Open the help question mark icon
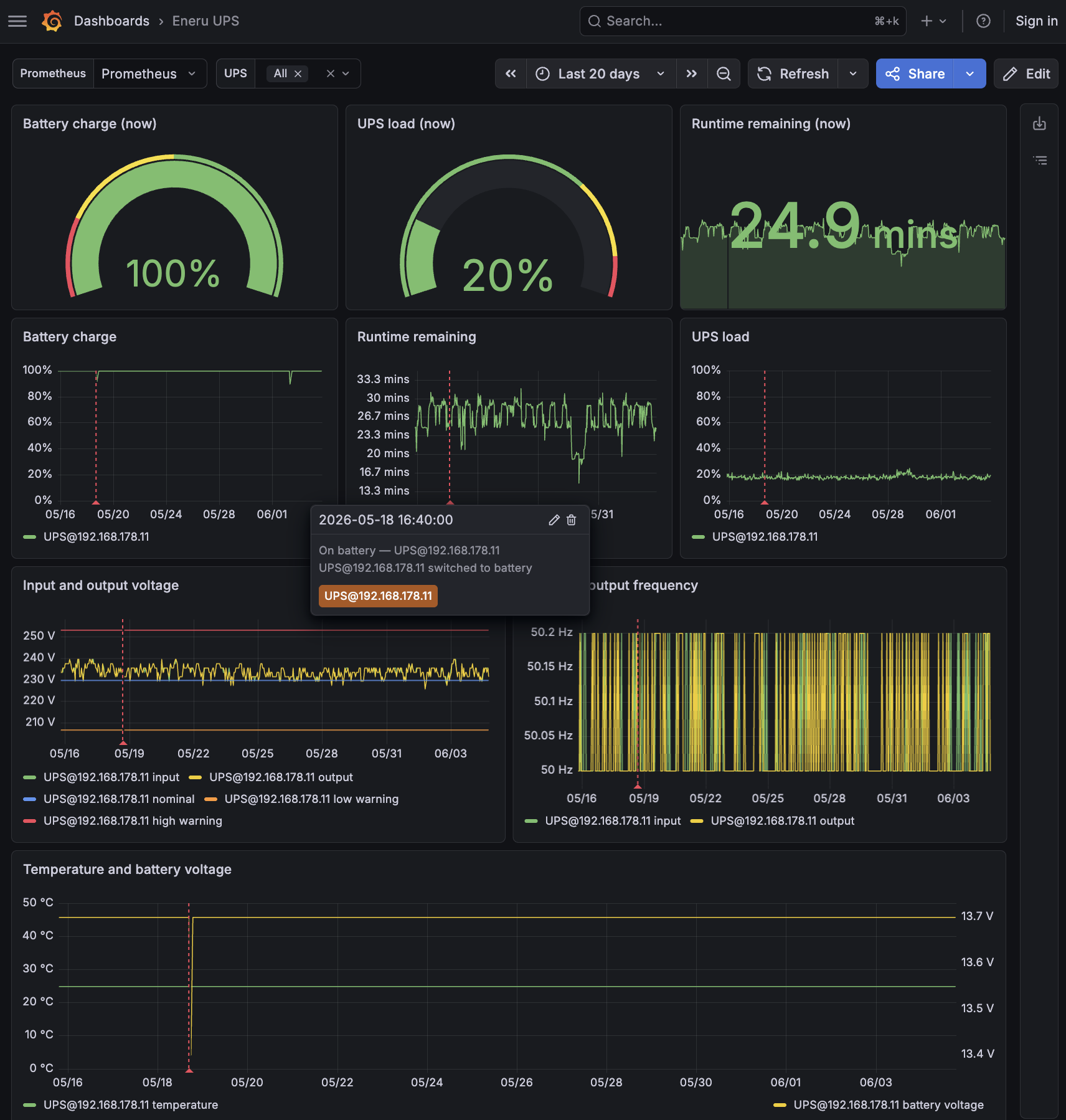The width and height of the screenshot is (1066, 1120). (x=983, y=21)
